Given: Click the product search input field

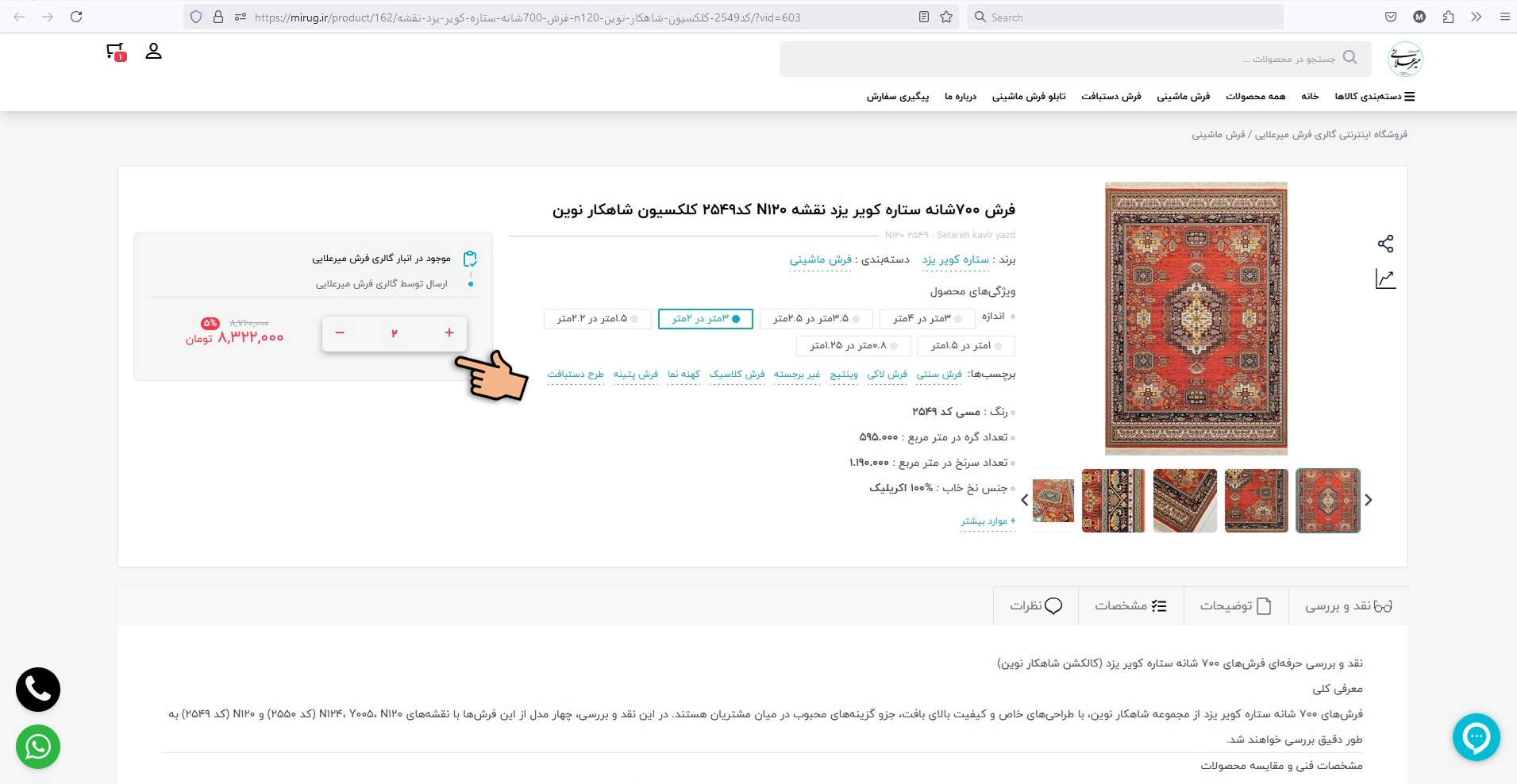Looking at the screenshot, I should (x=1076, y=60).
